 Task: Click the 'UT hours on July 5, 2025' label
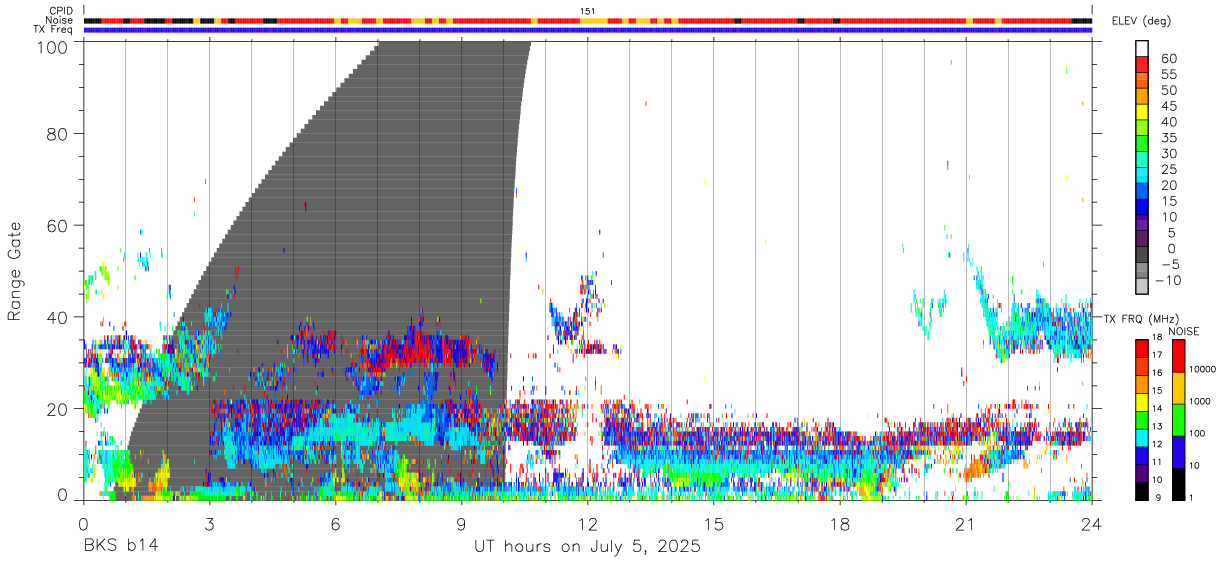coord(587,546)
